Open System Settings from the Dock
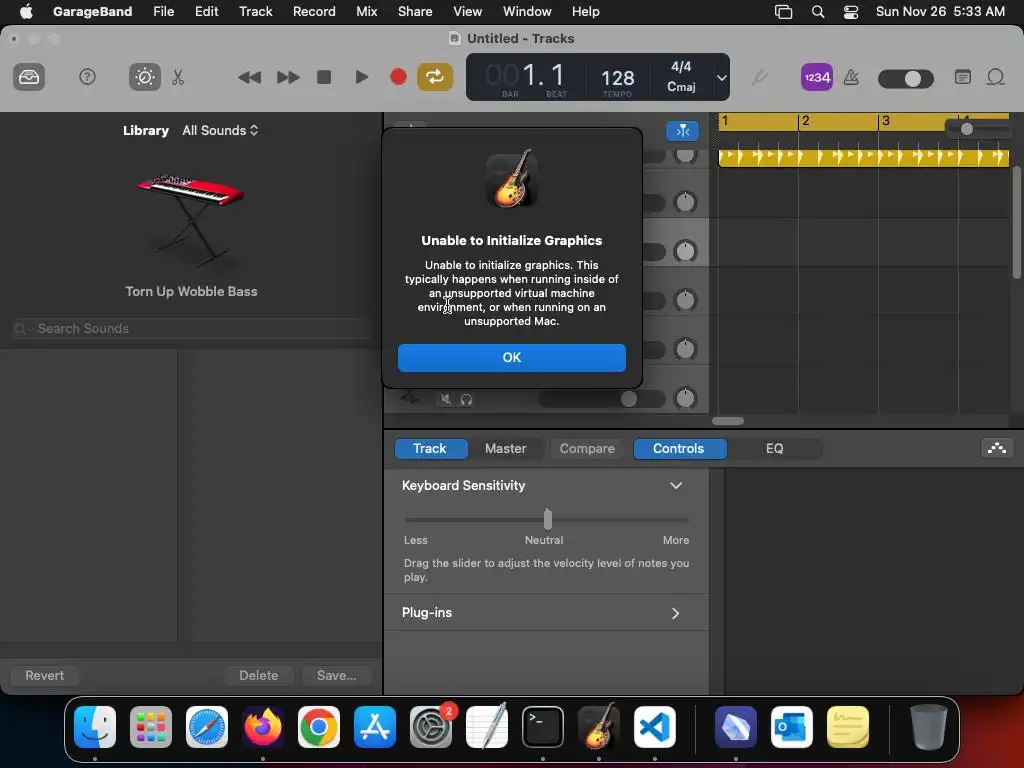Screen dimensions: 1024x768 point(430,727)
